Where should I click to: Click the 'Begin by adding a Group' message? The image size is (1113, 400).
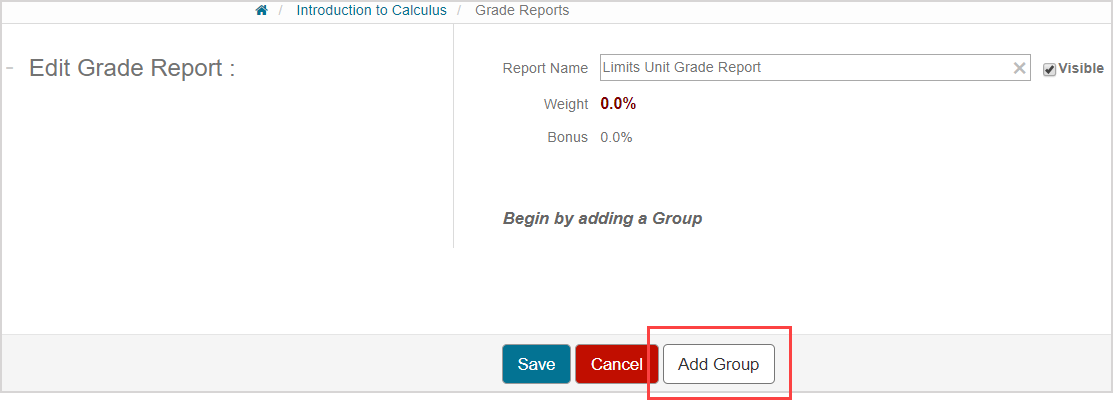tap(602, 218)
